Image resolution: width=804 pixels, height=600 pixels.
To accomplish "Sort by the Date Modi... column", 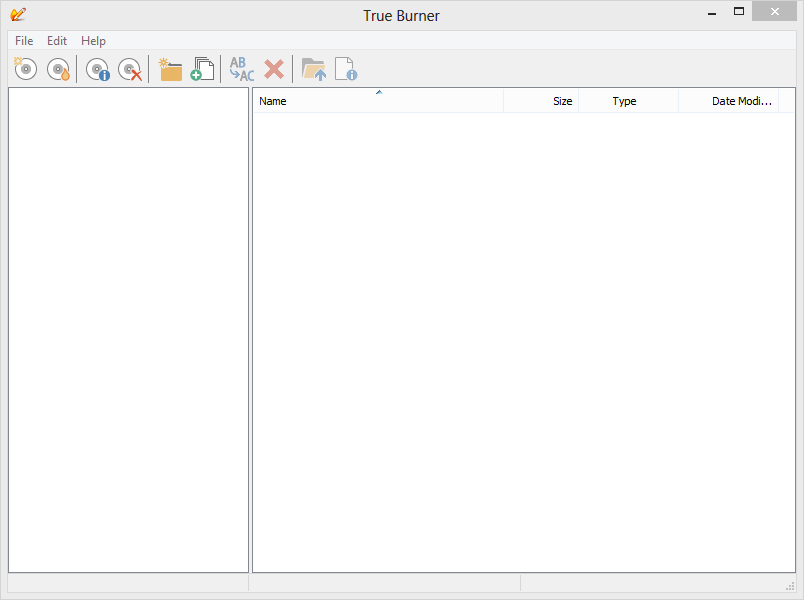I will tap(729, 101).
